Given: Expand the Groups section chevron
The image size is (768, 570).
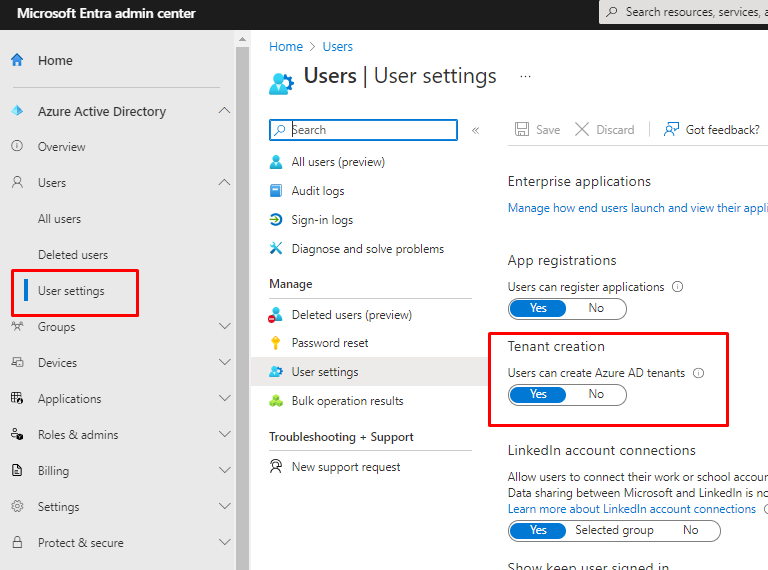Looking at the screenshot, I should pyautogui.click(x=224, y=327).
